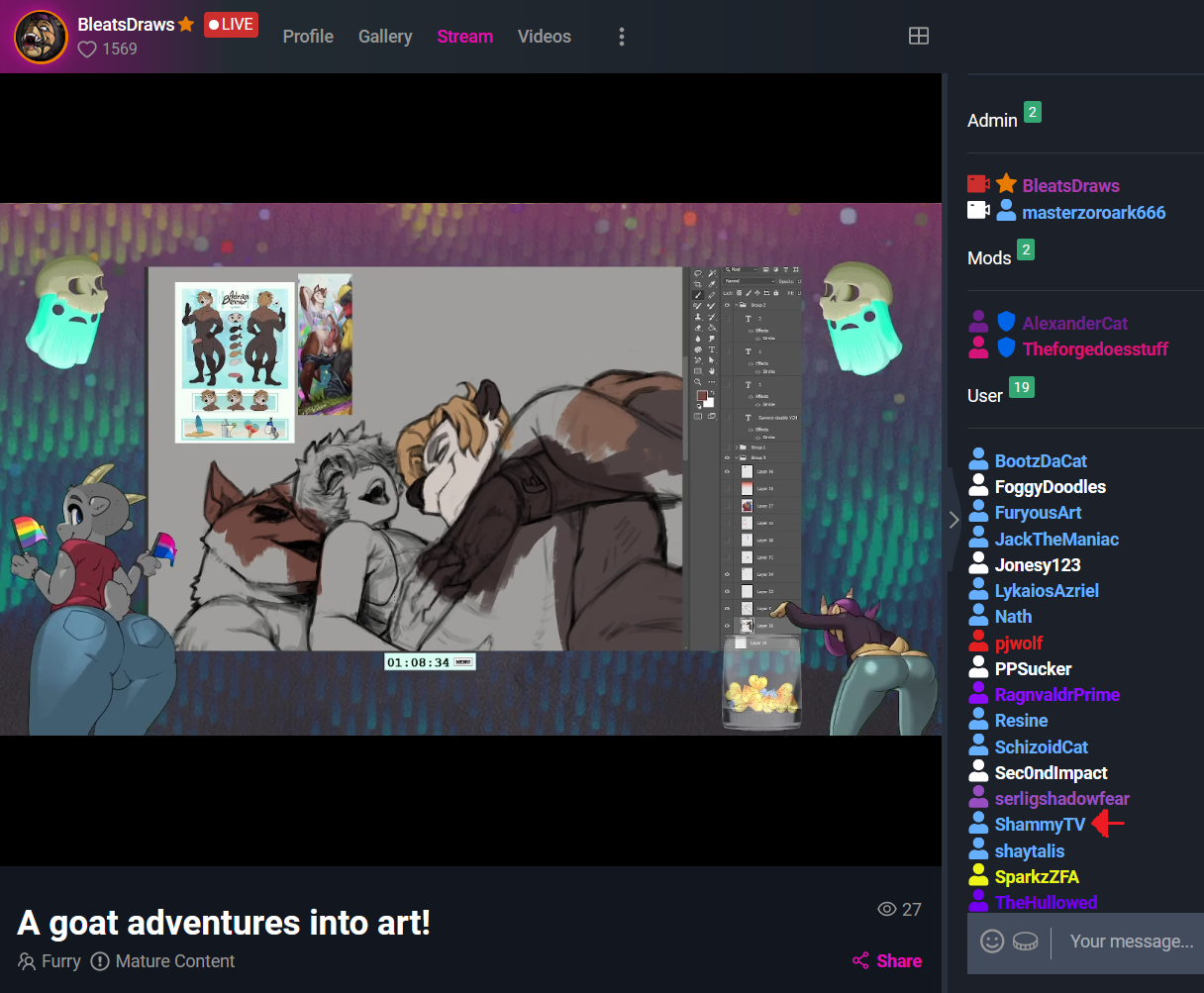
Task: Click the LIVE status badge
Action: (231, 25)
